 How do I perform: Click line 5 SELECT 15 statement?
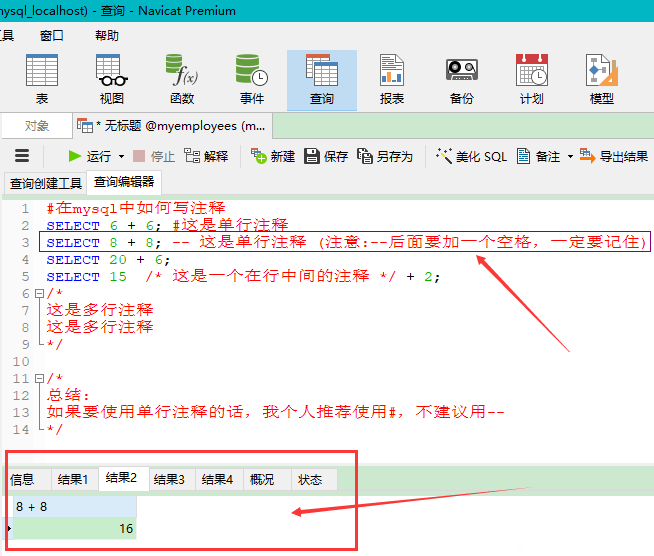tap(243, 277)
